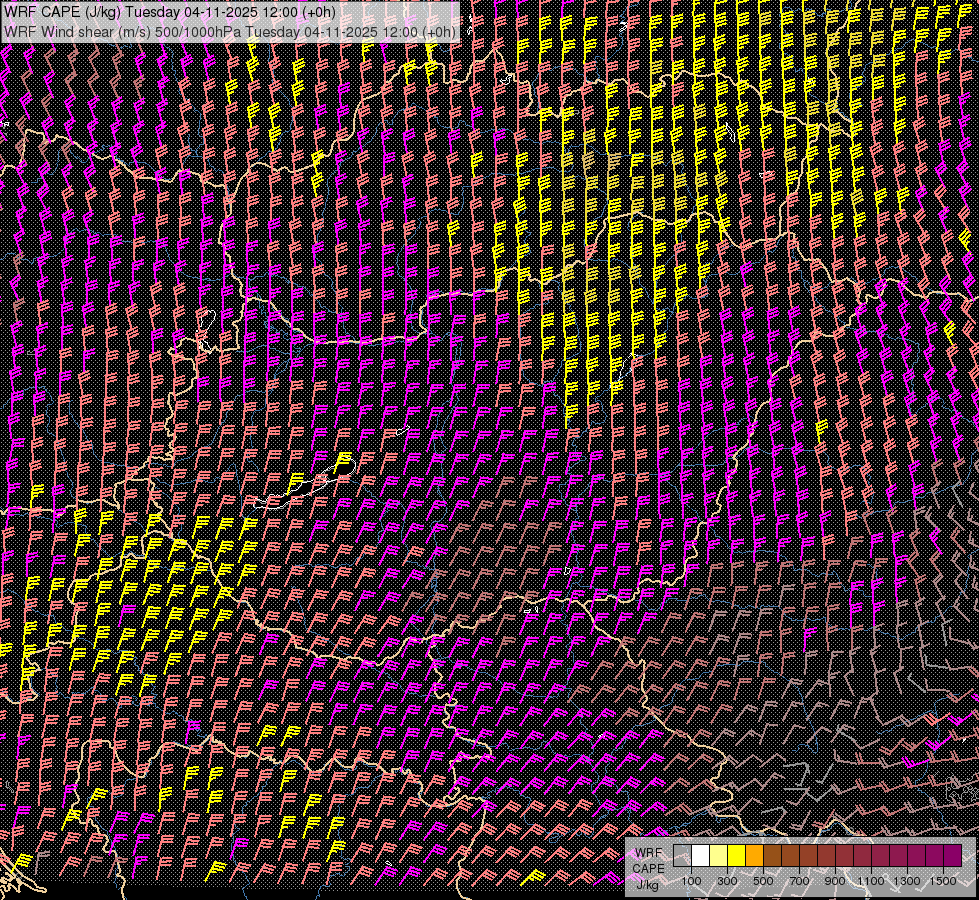Image resolution: width=979 pixels, height=900 pixels.
Task: Click the 100 label on the legend scale
Action: pos(691,881)
